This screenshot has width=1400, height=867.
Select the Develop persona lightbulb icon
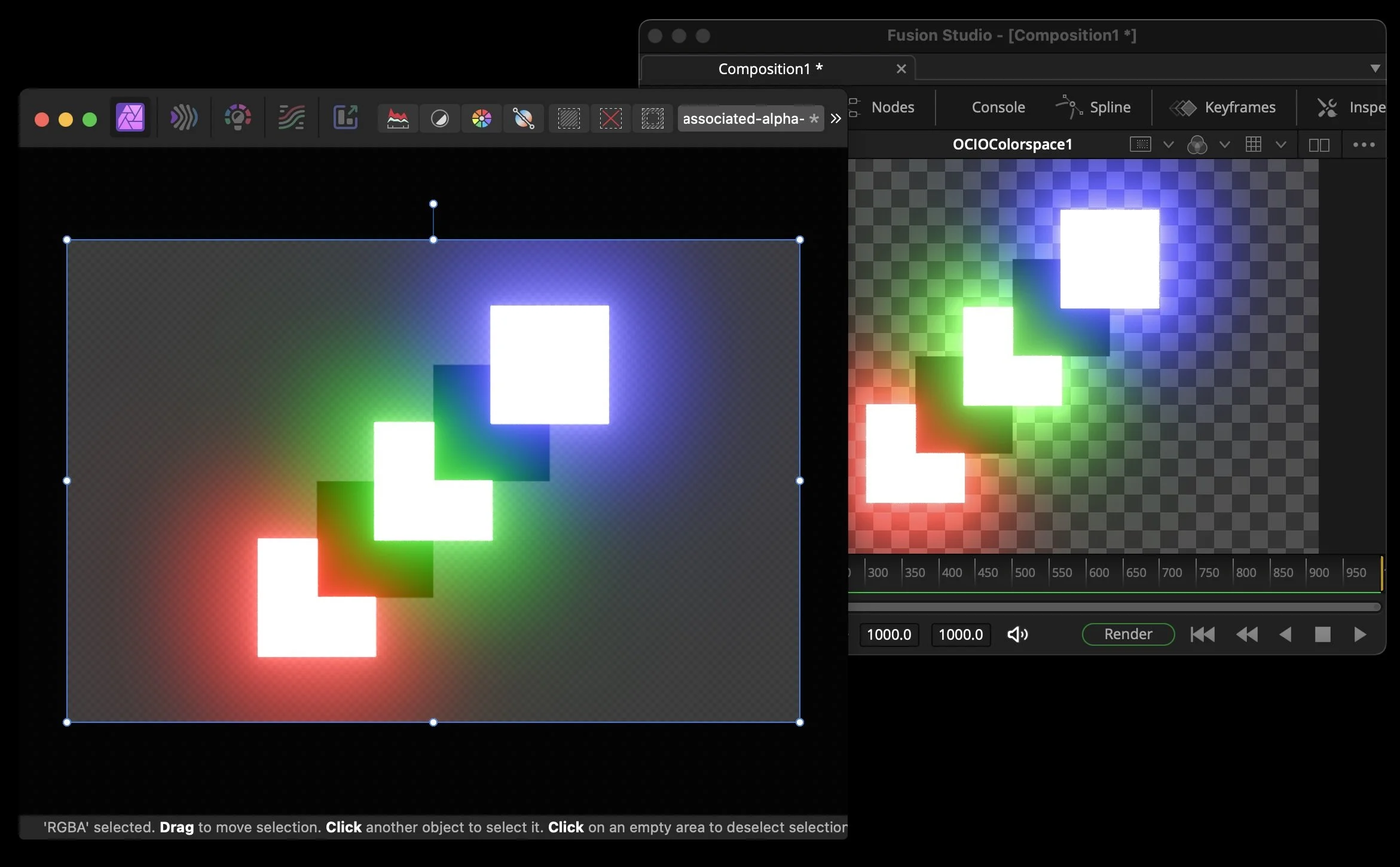click(x=237, y=117)
